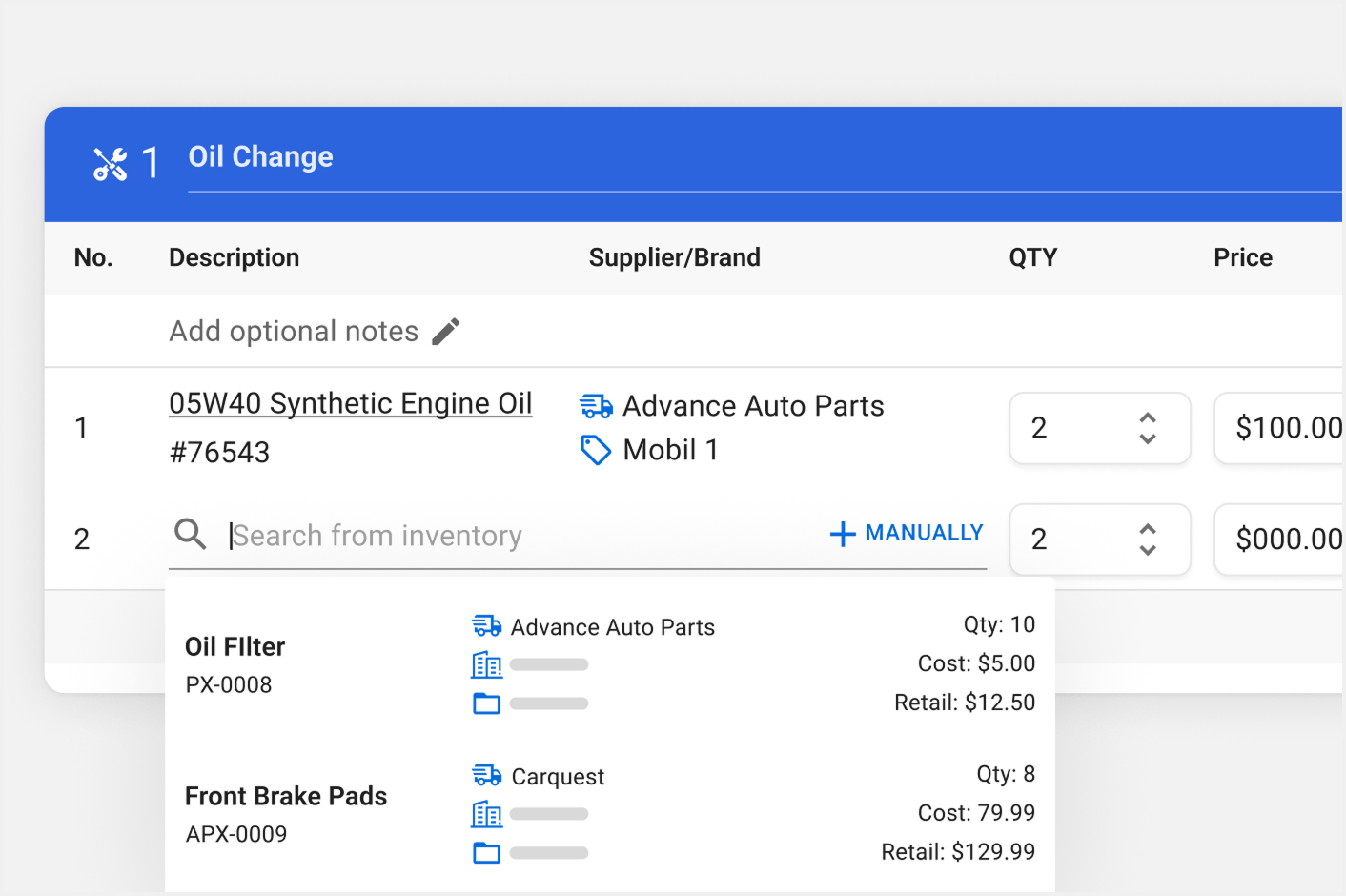Image resolution: width=1346 pixels, height=896 pixels.
Task: Click the building icon in Front Brake Pads result
Action: pos(487,815)
